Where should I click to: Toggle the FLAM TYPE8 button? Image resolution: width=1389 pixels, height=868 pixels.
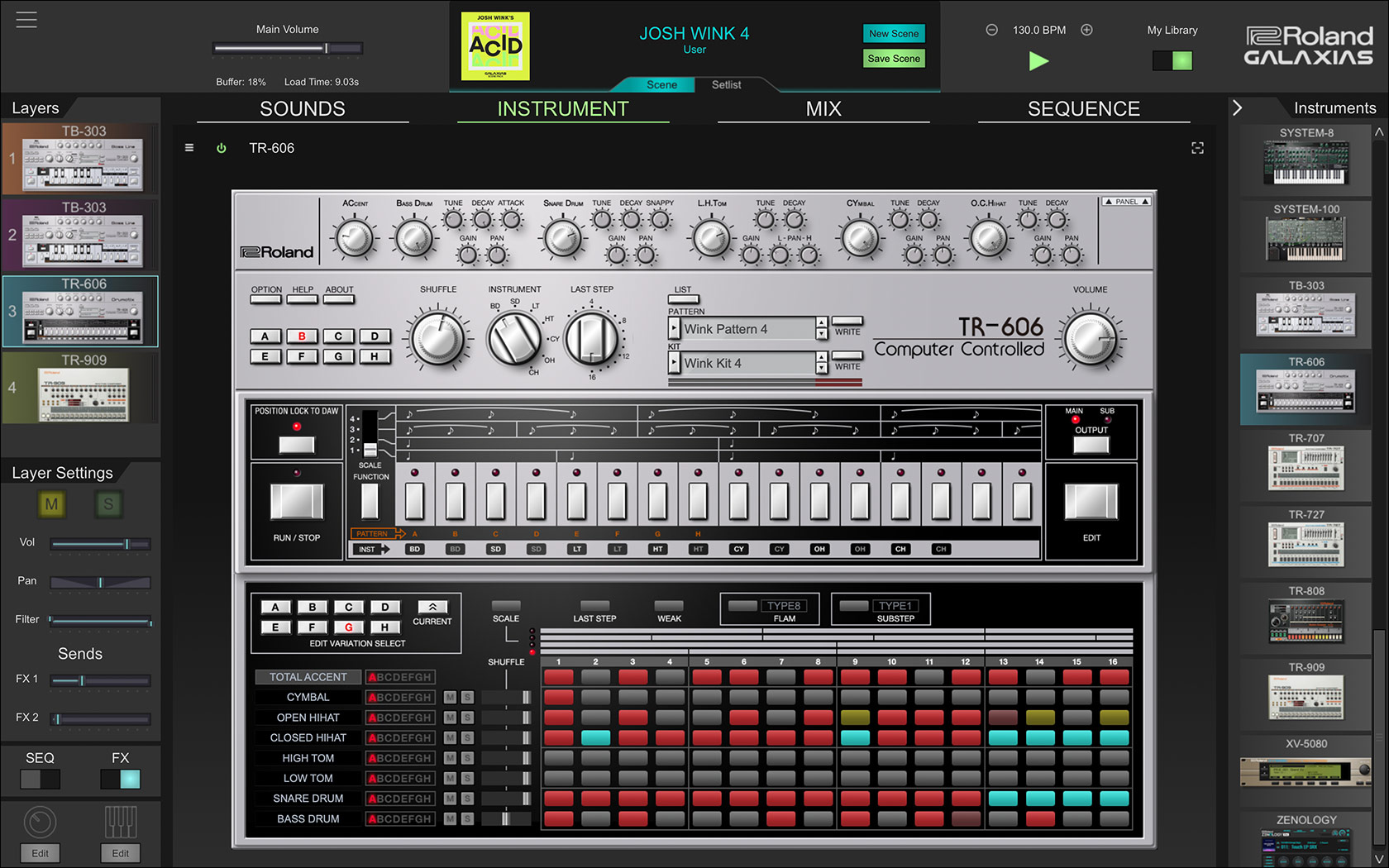pyautogui.click(x=742, y=606)
